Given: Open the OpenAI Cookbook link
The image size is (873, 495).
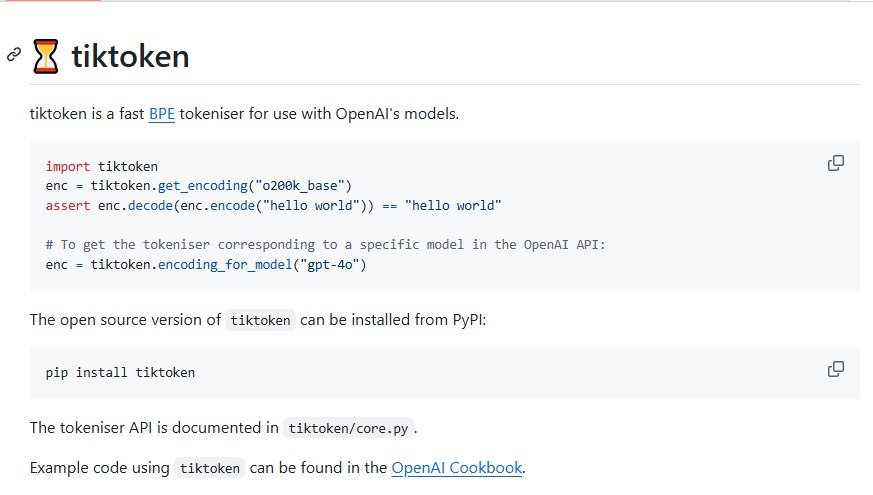Looking at the screenshot, I should coord(457,467).
